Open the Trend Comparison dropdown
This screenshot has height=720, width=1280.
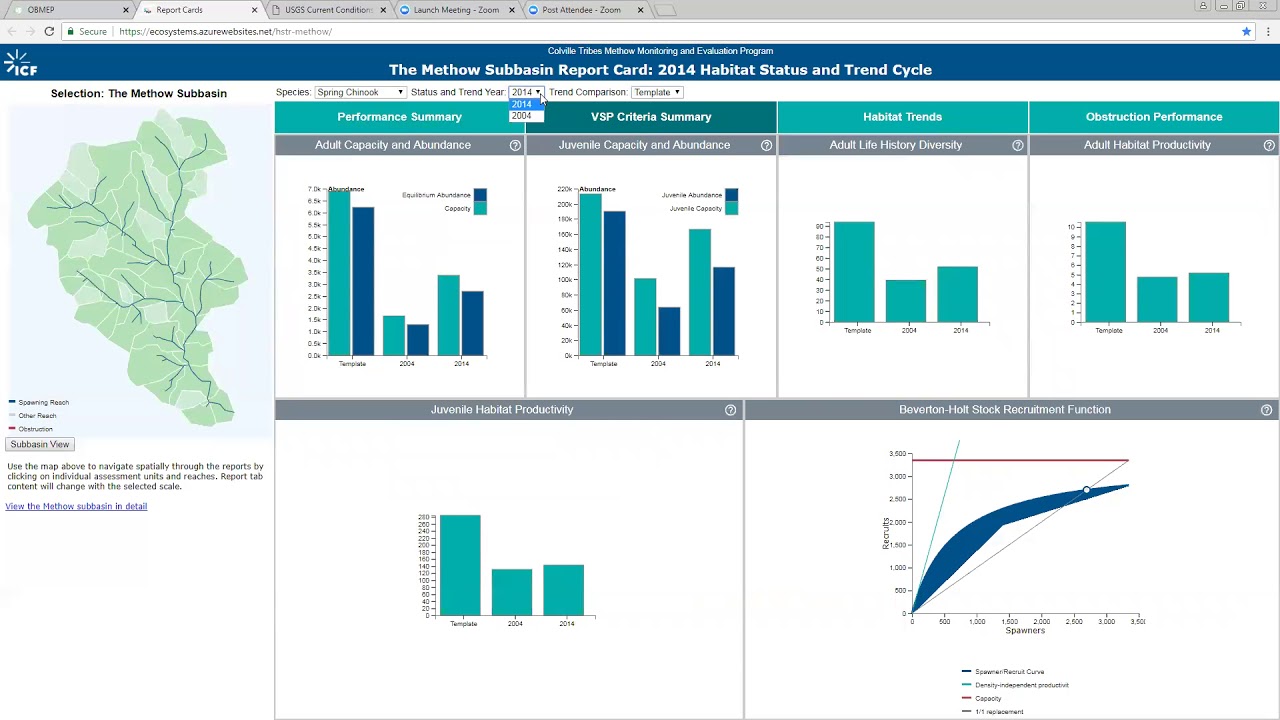point(657,92)
